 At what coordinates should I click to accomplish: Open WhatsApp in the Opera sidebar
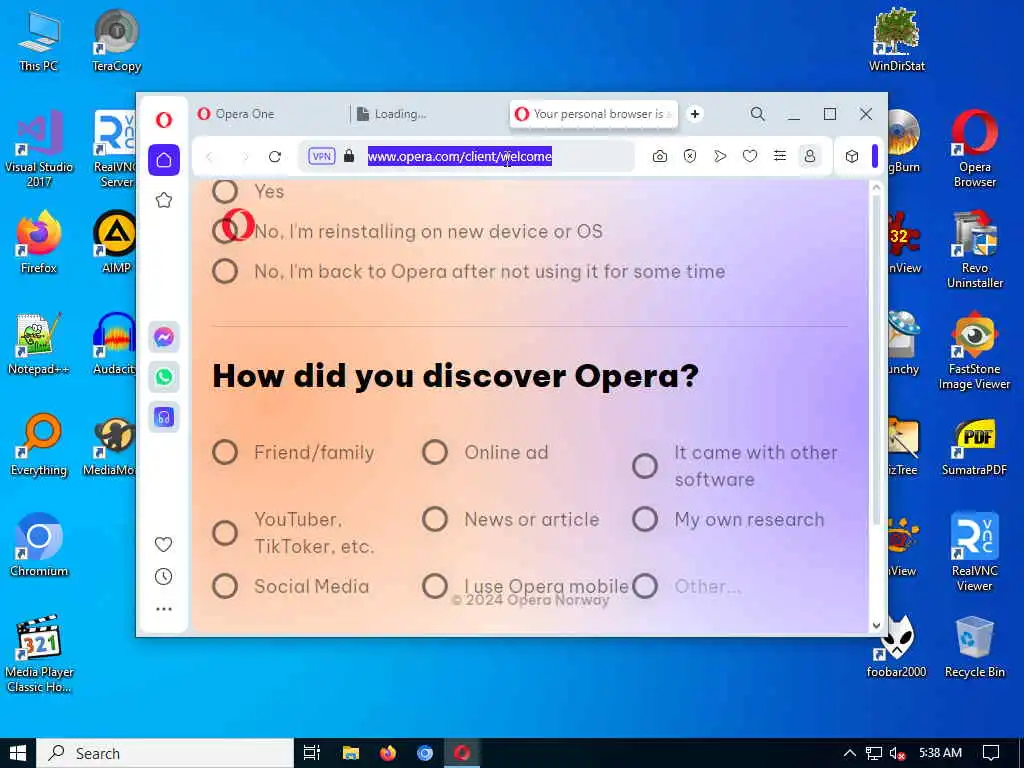click(164, 377)
